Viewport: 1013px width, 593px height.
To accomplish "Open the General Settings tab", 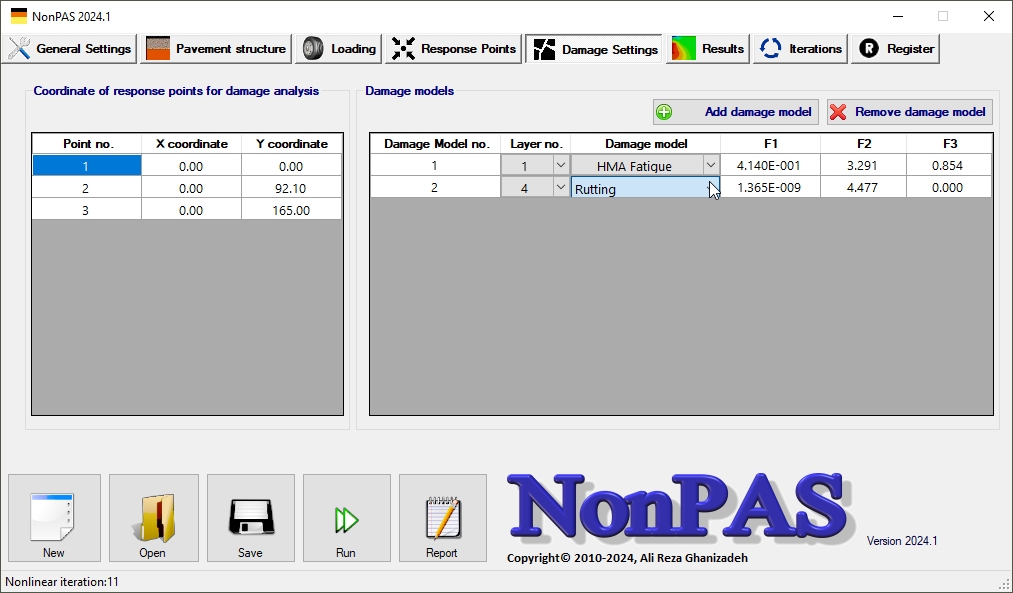I will pyautogui.click(x=71, y=49).
